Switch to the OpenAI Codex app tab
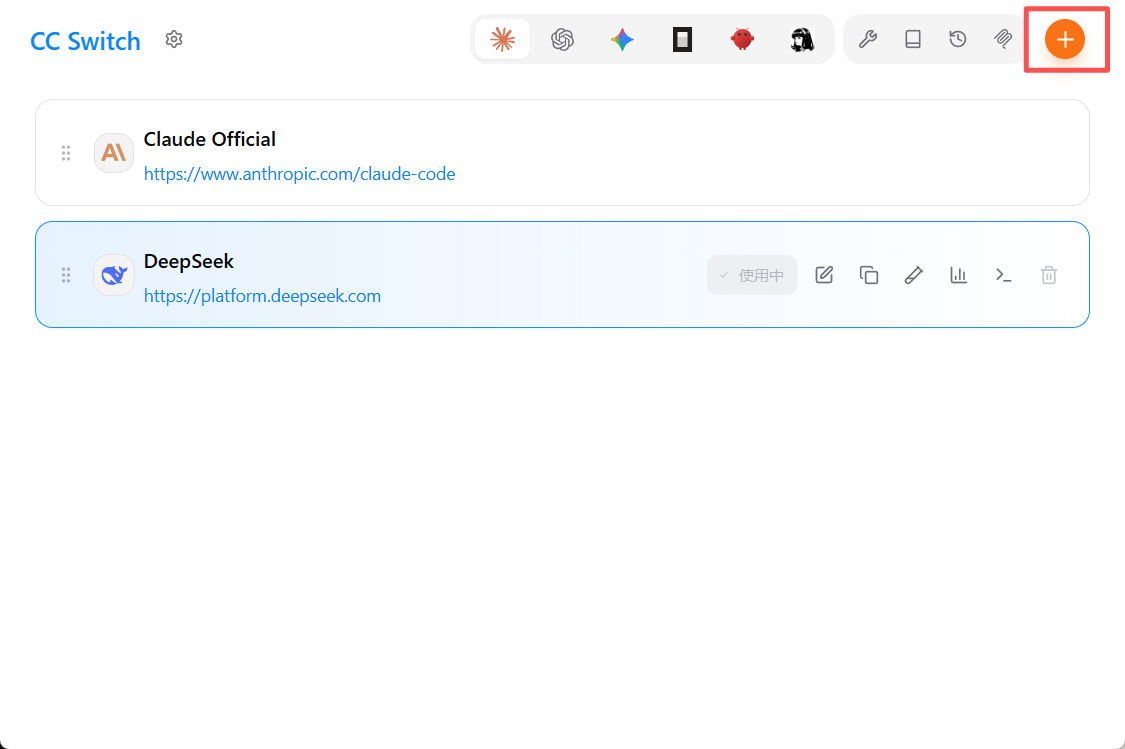The width and height of the screenshot is (1125, 749). [x=562, y=39]
